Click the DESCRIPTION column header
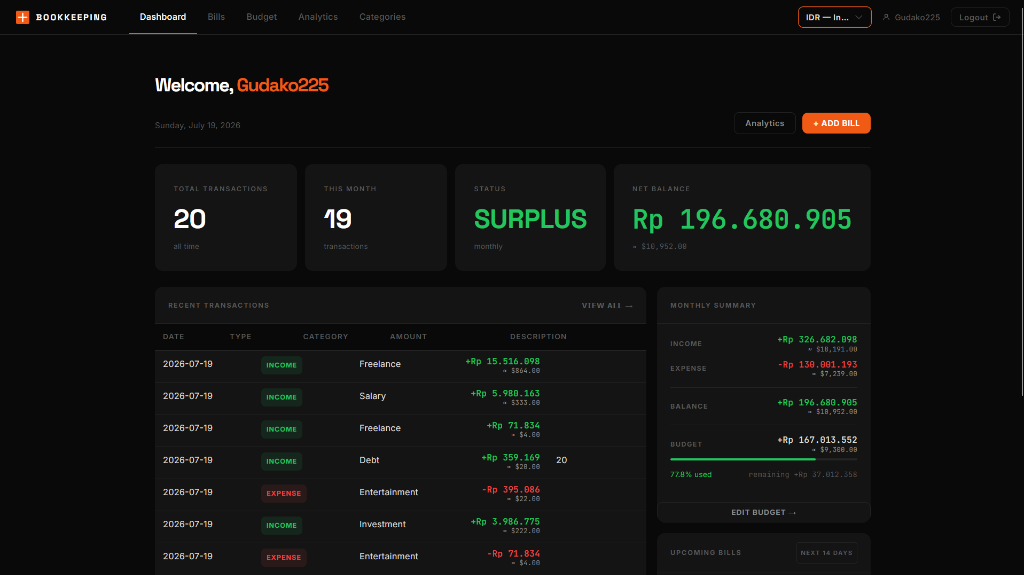This screenshot has width=1024, height=575. coord(538,337)
